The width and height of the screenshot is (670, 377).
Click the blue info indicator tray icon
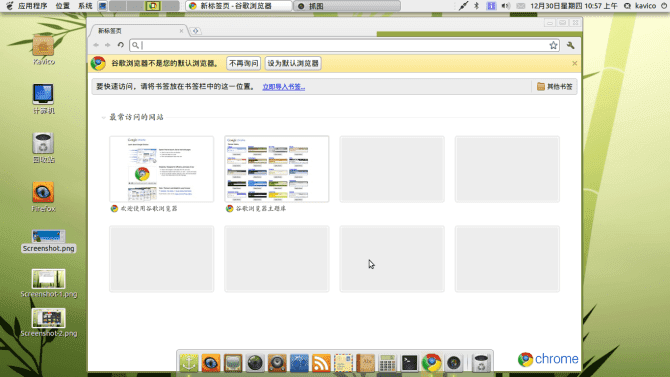(491, 6)
